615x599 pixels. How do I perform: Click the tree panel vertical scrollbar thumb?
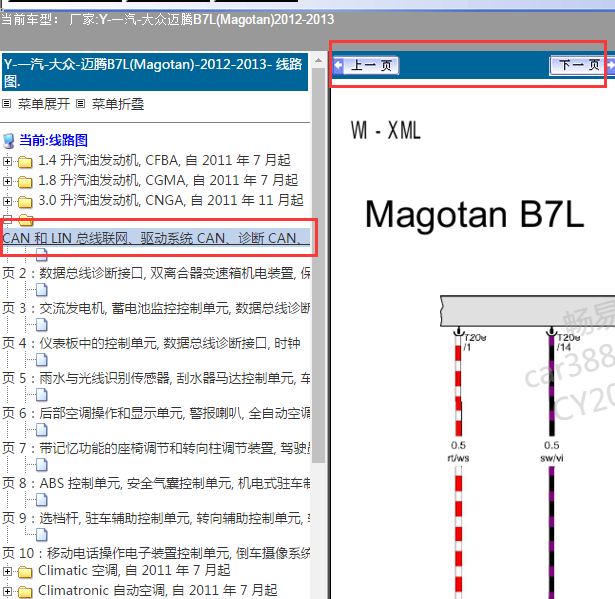(x=318, y=265)
